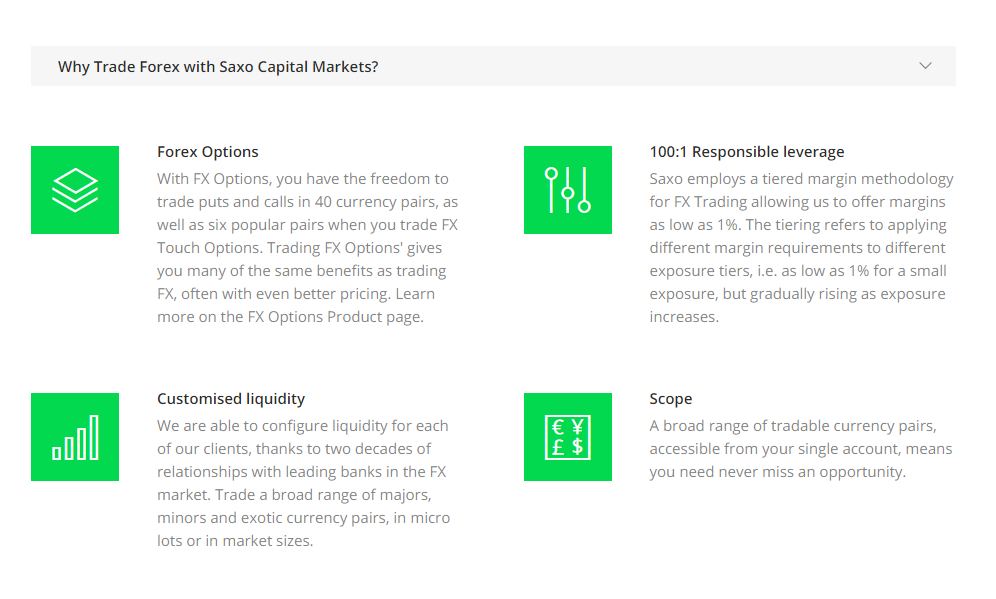
Task: Click the dollar sign in the Scope icon
Action: [577, 447]
